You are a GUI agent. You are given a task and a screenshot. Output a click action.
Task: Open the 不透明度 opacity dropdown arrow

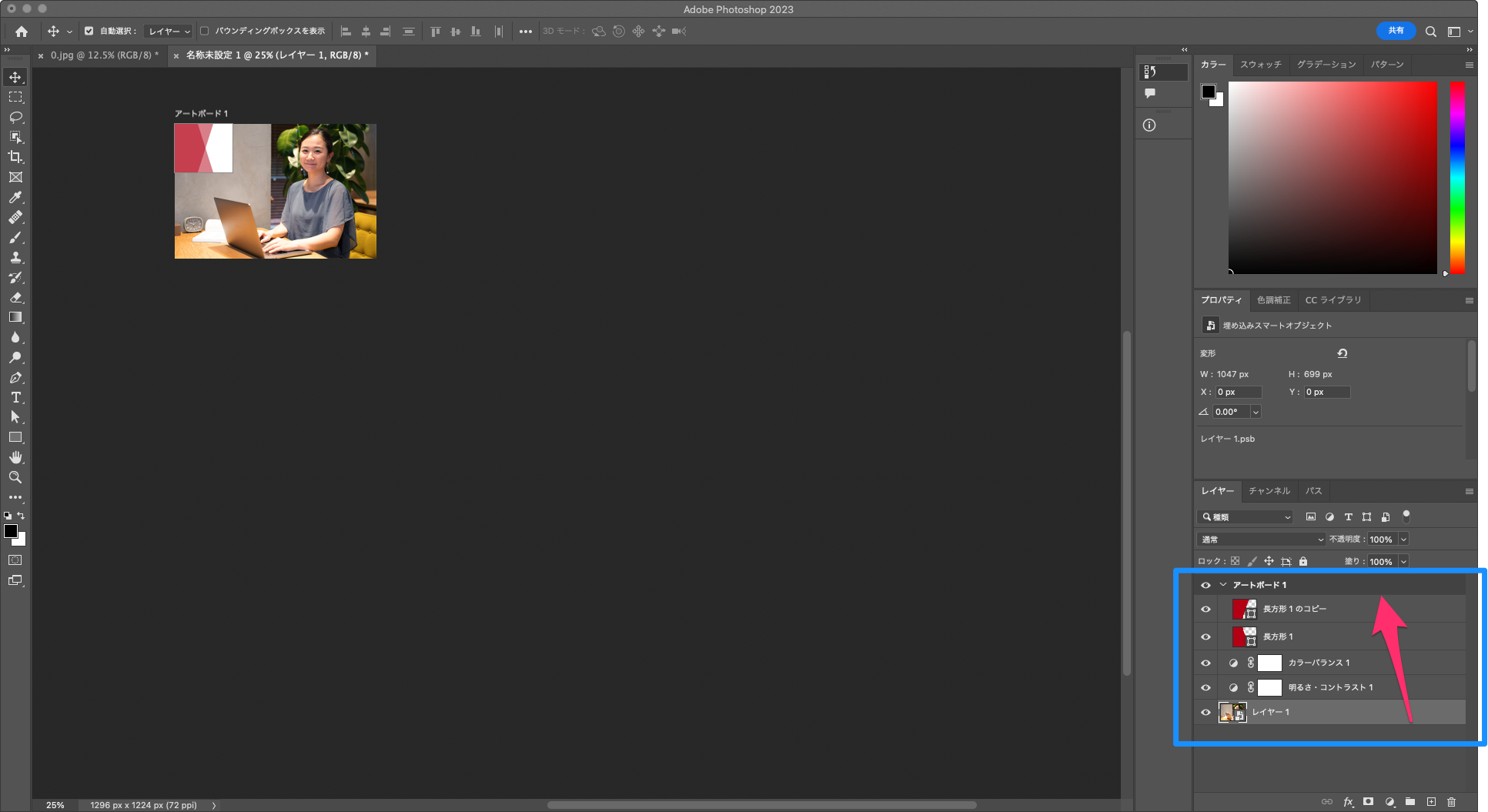(1403, 540)
